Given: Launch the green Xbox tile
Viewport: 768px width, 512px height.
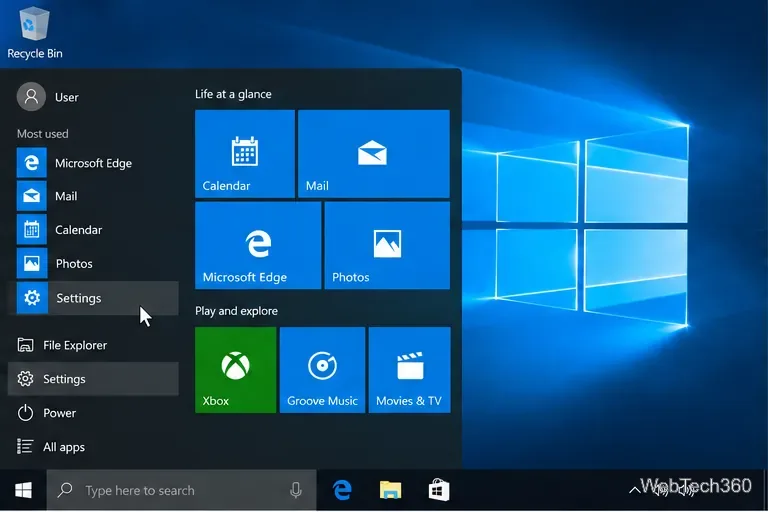Looking at the screenshot, I should point(236,370).
